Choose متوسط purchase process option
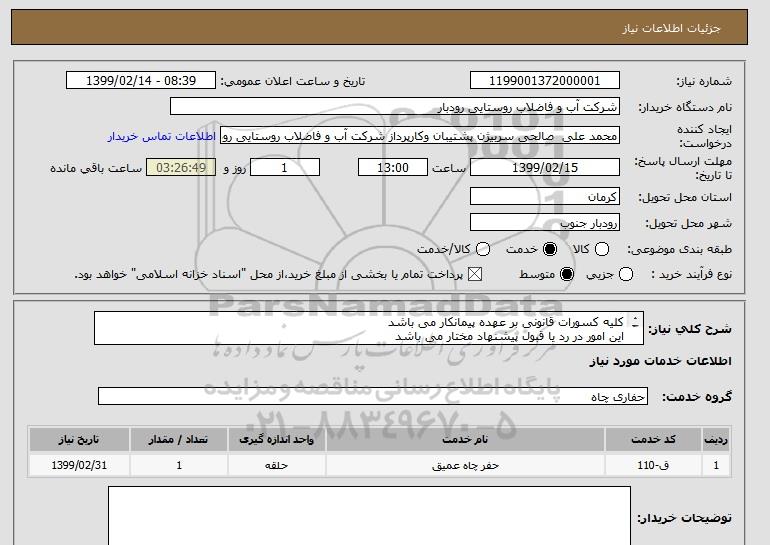The height and width of the screenshot is (545, 770). [x=567, y=274]
